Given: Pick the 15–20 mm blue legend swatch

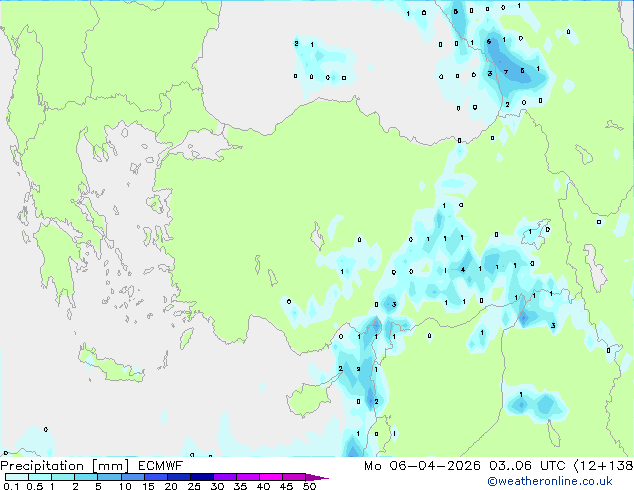Looking at the screenshot, I should pos(155,477).
